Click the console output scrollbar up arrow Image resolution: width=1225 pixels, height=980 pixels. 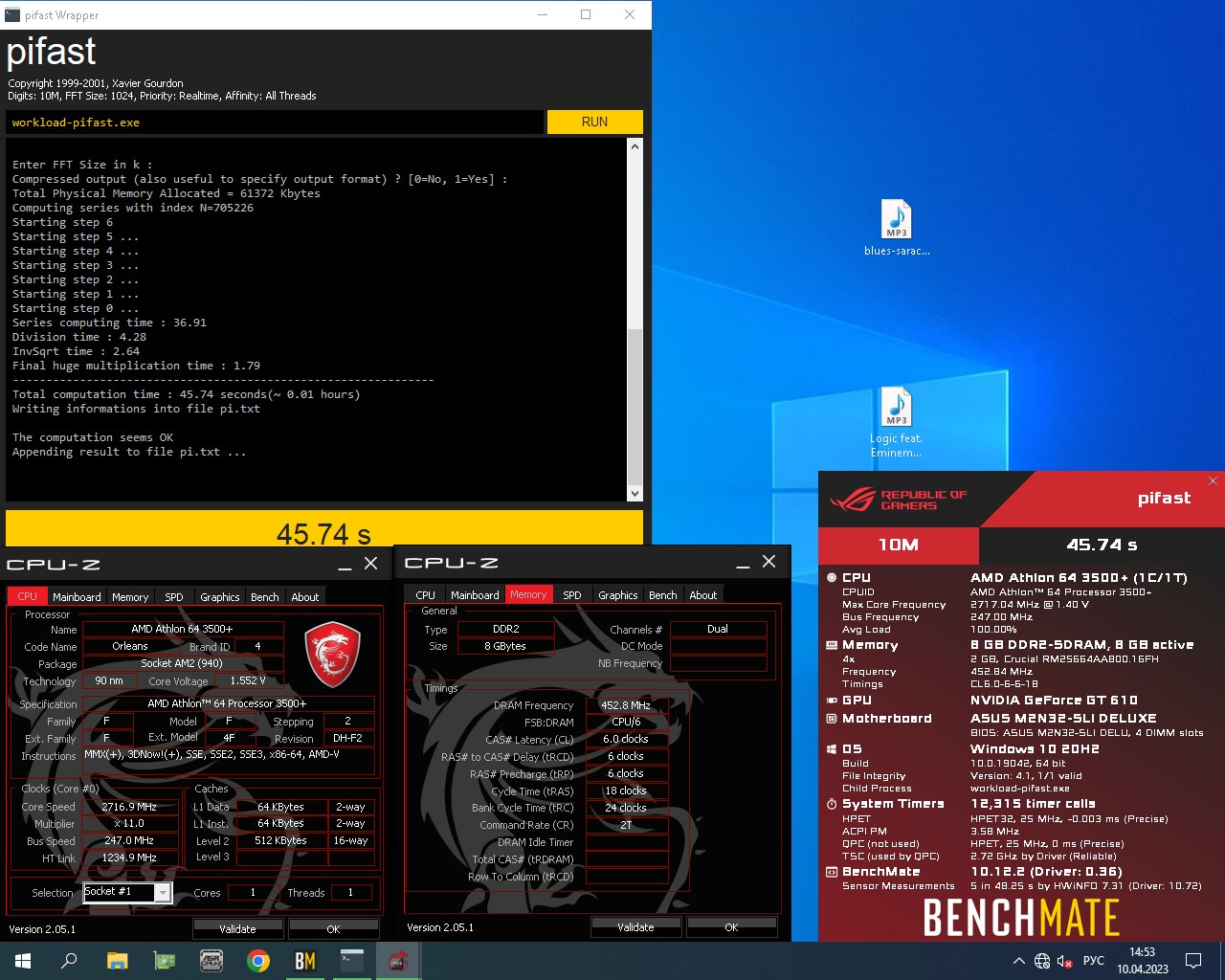click(x=635, y=146)
